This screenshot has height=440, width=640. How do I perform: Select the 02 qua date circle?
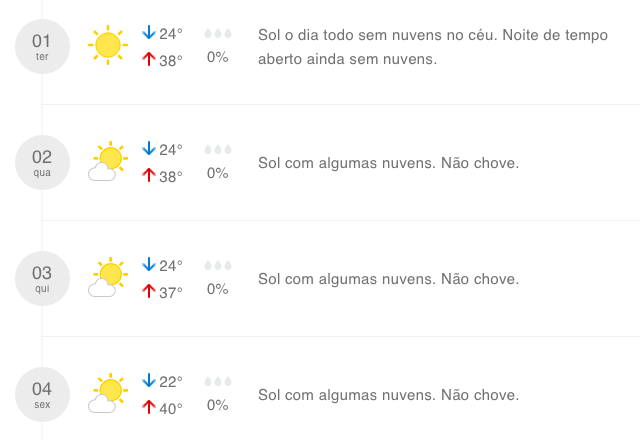(x=42, y=162)
